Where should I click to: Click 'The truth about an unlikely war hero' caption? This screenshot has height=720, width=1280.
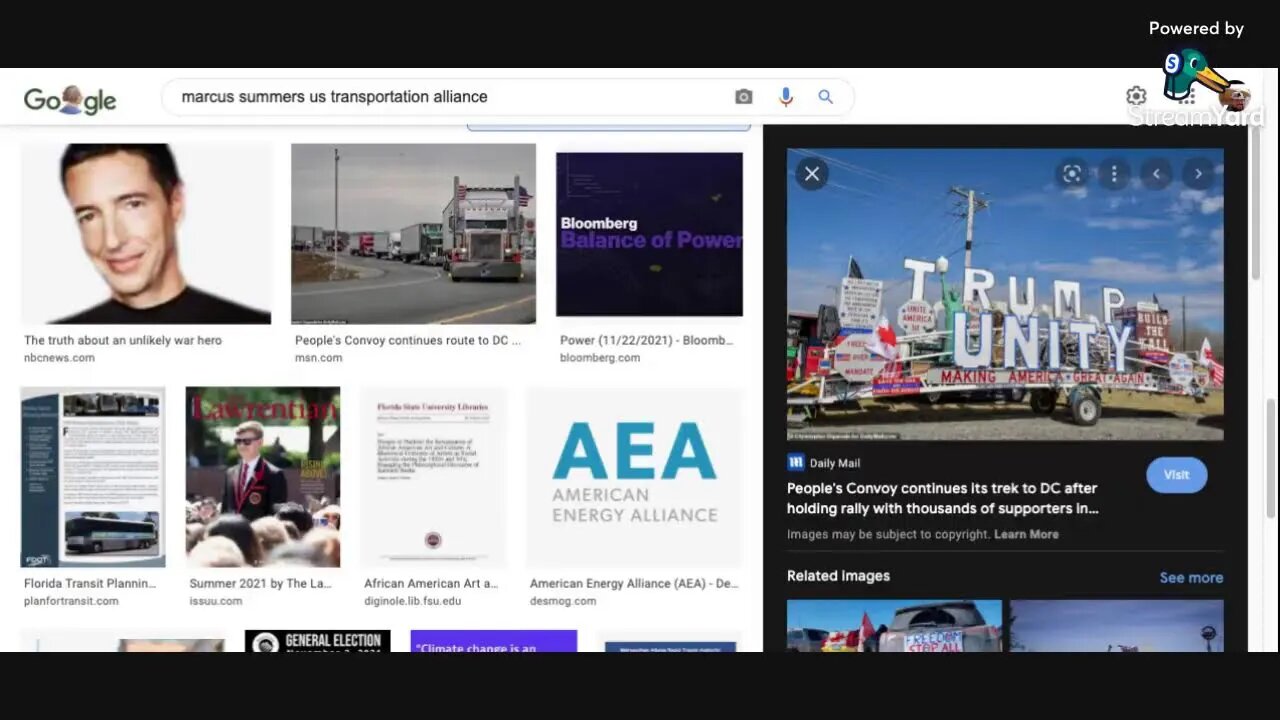(123, 340)
